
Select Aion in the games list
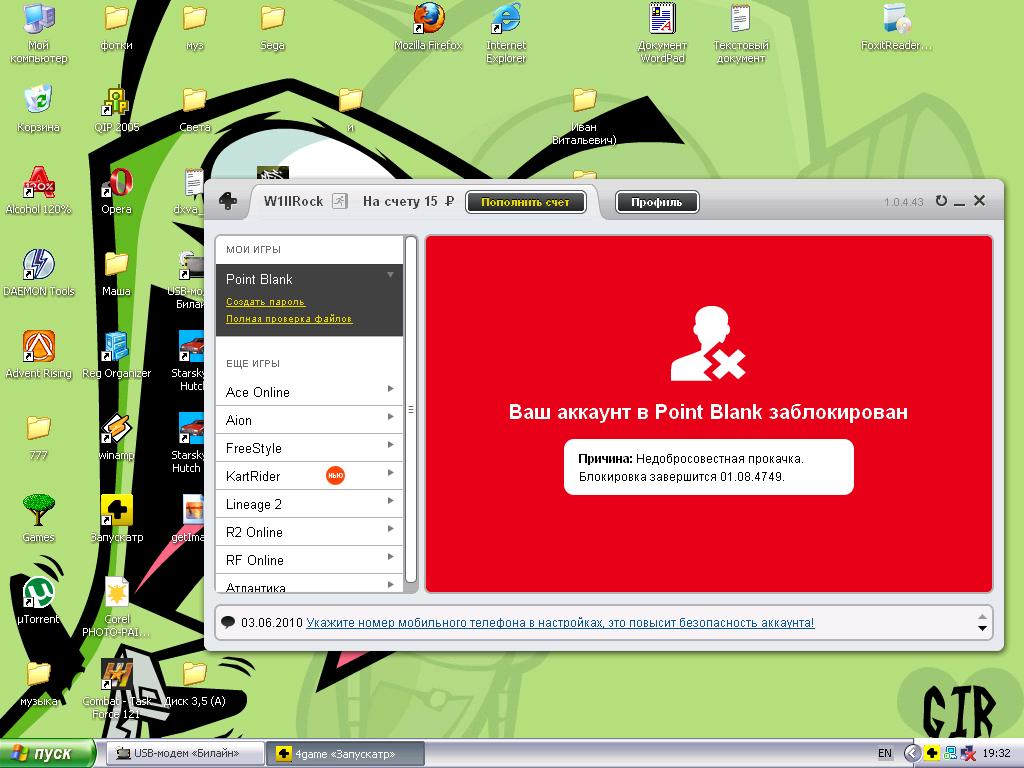239,420
